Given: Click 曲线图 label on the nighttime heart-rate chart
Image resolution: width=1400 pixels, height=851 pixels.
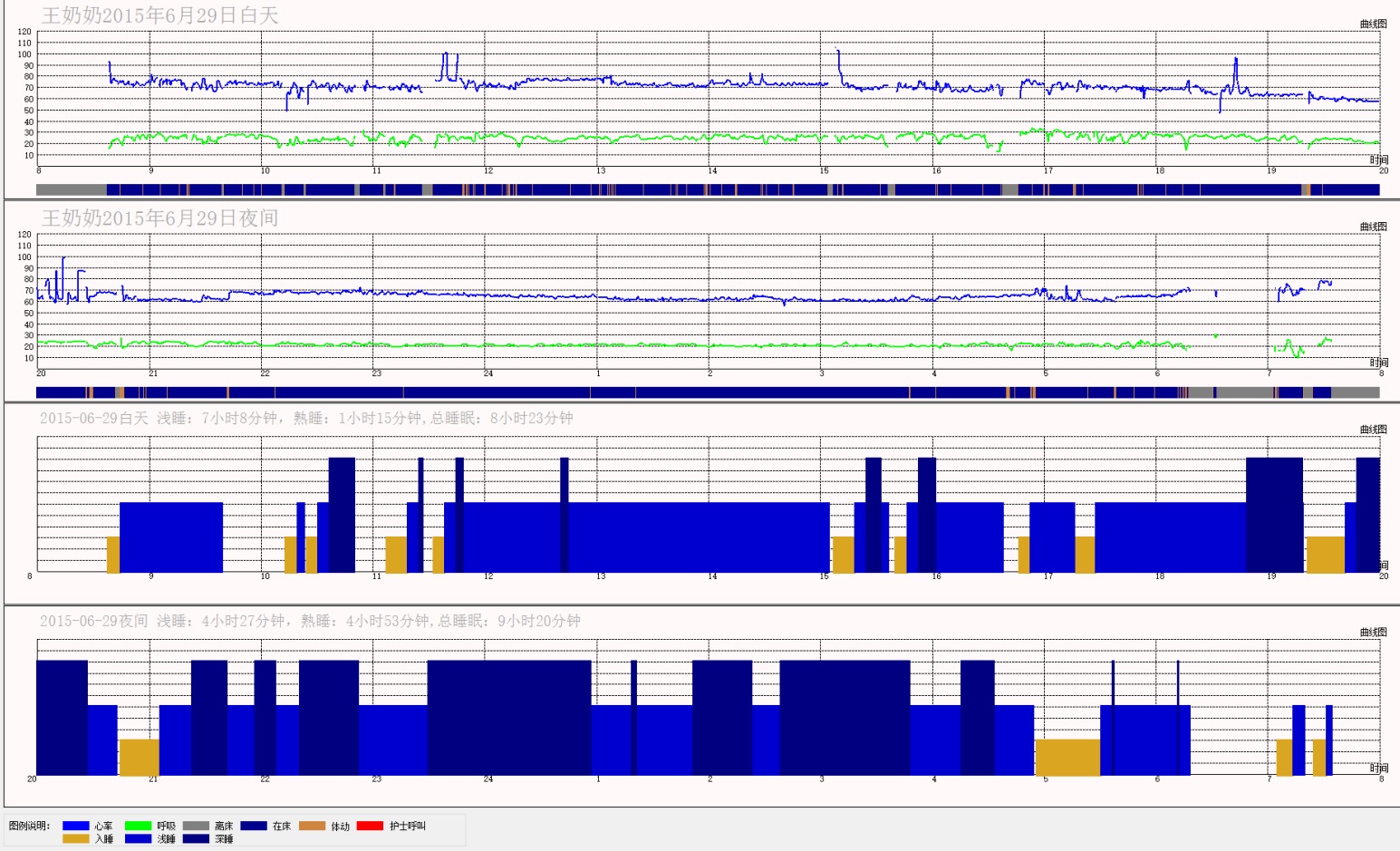Looking at the screenshot, I should pos(1373,227).
